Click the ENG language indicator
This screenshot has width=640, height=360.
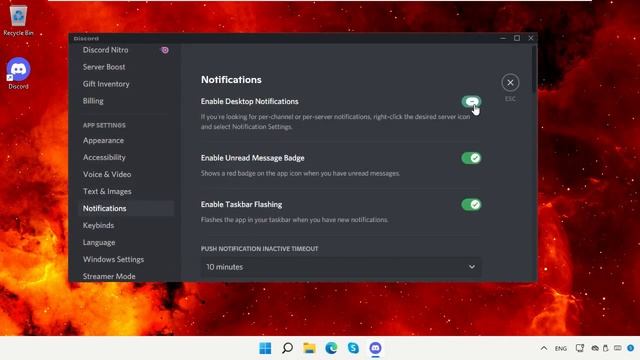pos(561,349)
